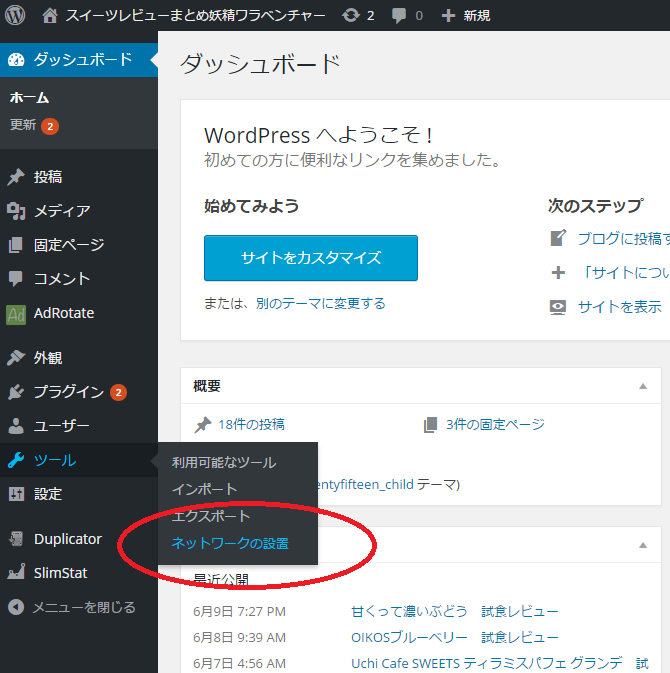
Task: Open the 固定ページ menu label
Action: point(69,245)
